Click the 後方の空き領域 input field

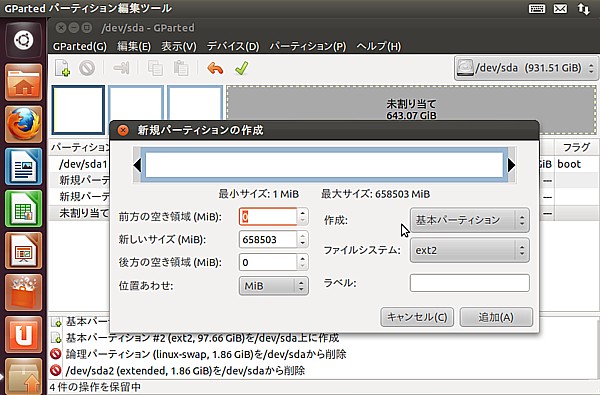pyautogui.click(x=268, y=262)
